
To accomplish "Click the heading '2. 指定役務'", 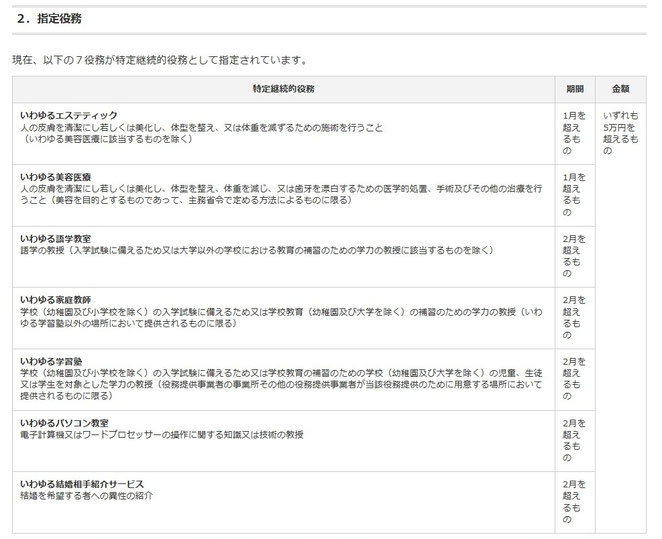I will 49,19.
